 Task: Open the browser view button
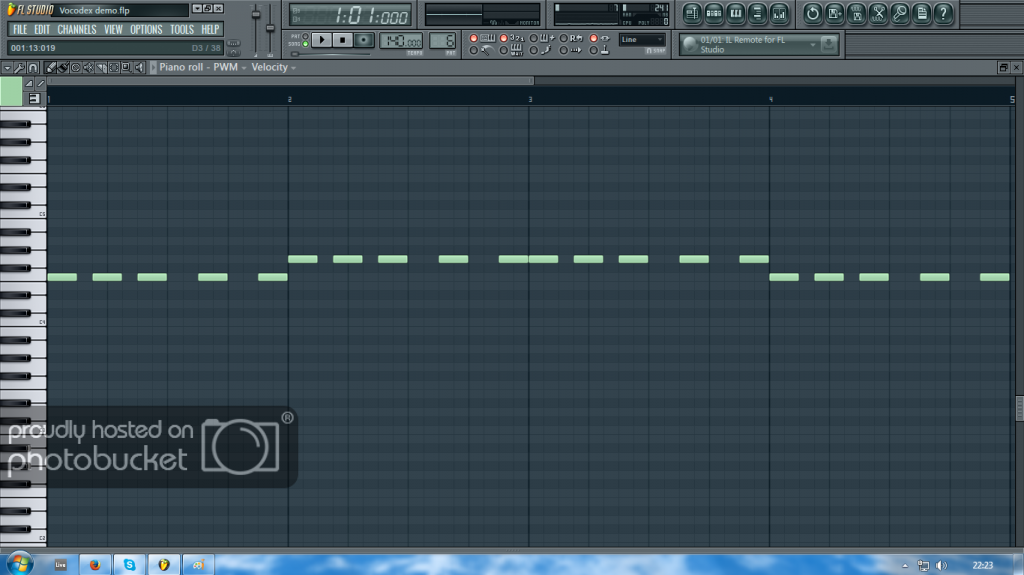tap(758, 13)
